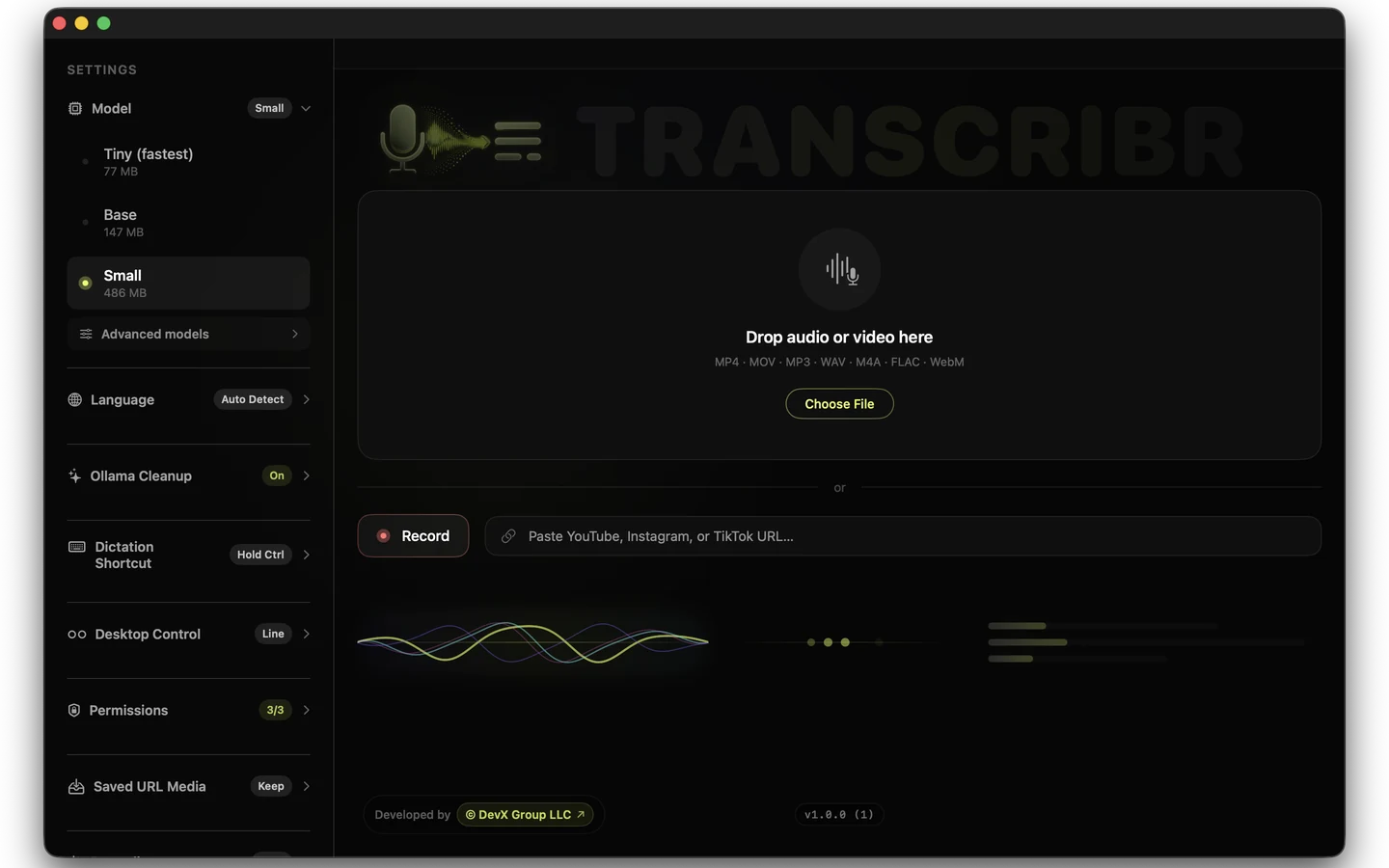Click the Language globe icon
The width and height of the screenshot is (1389, 868).
tap(75, 399)
